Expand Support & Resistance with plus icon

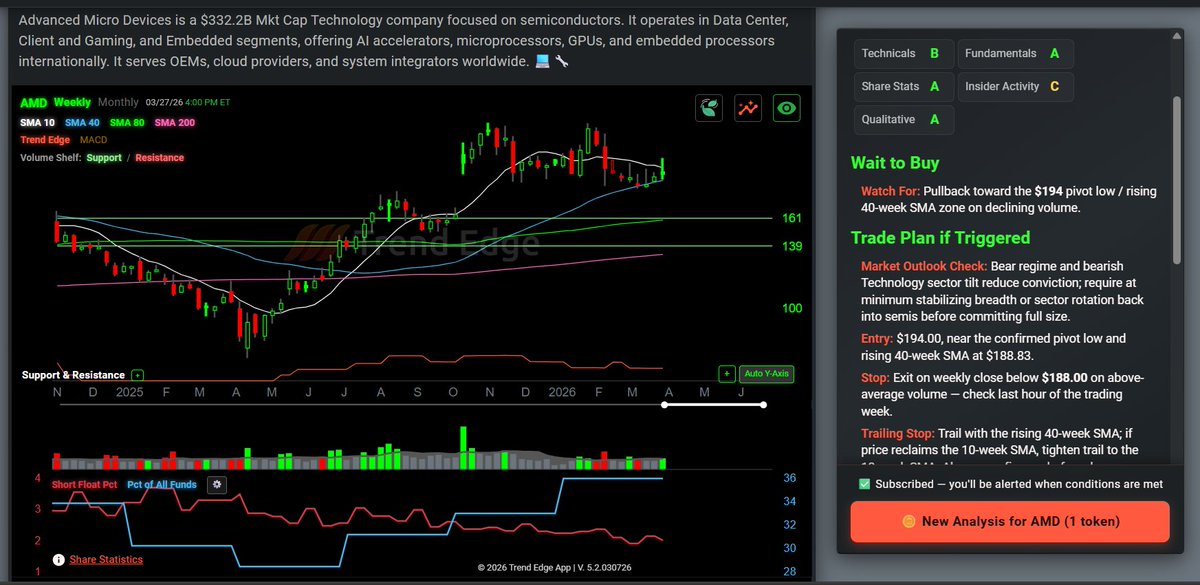pyautogui.click(x=137, y=375)
